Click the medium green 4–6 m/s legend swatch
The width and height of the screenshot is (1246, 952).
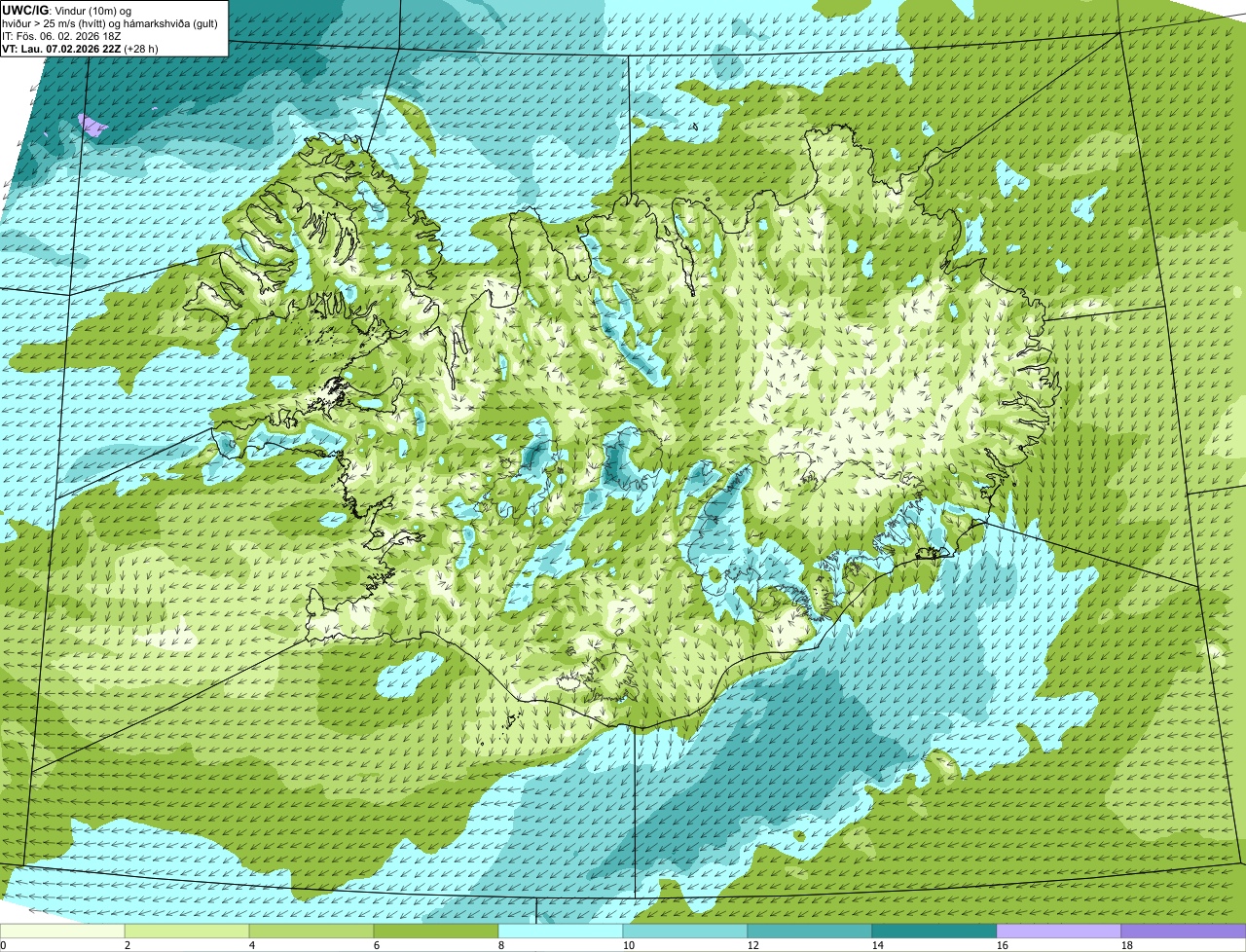312,932
